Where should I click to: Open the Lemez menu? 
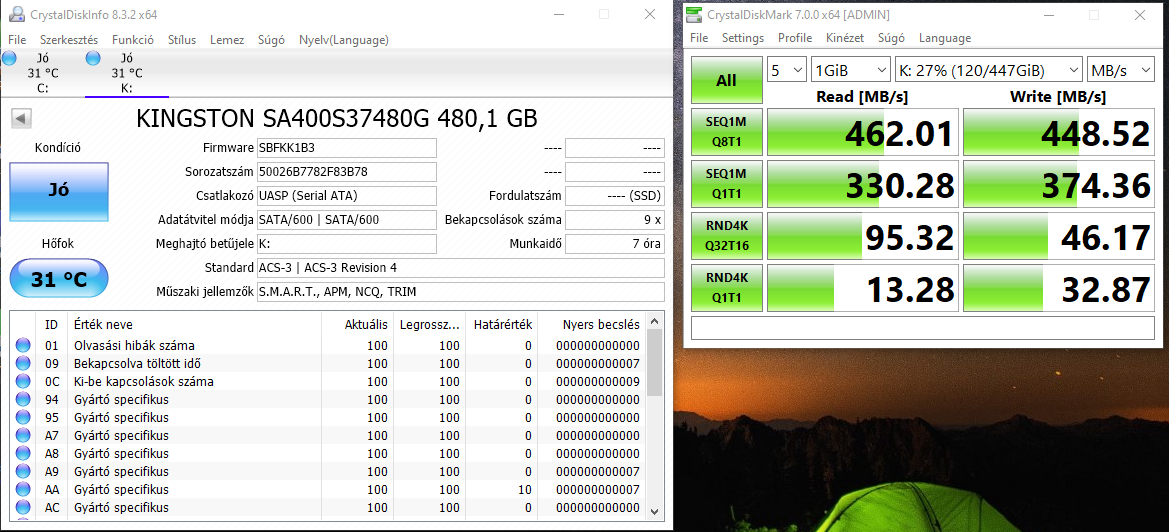click(227, 39)
